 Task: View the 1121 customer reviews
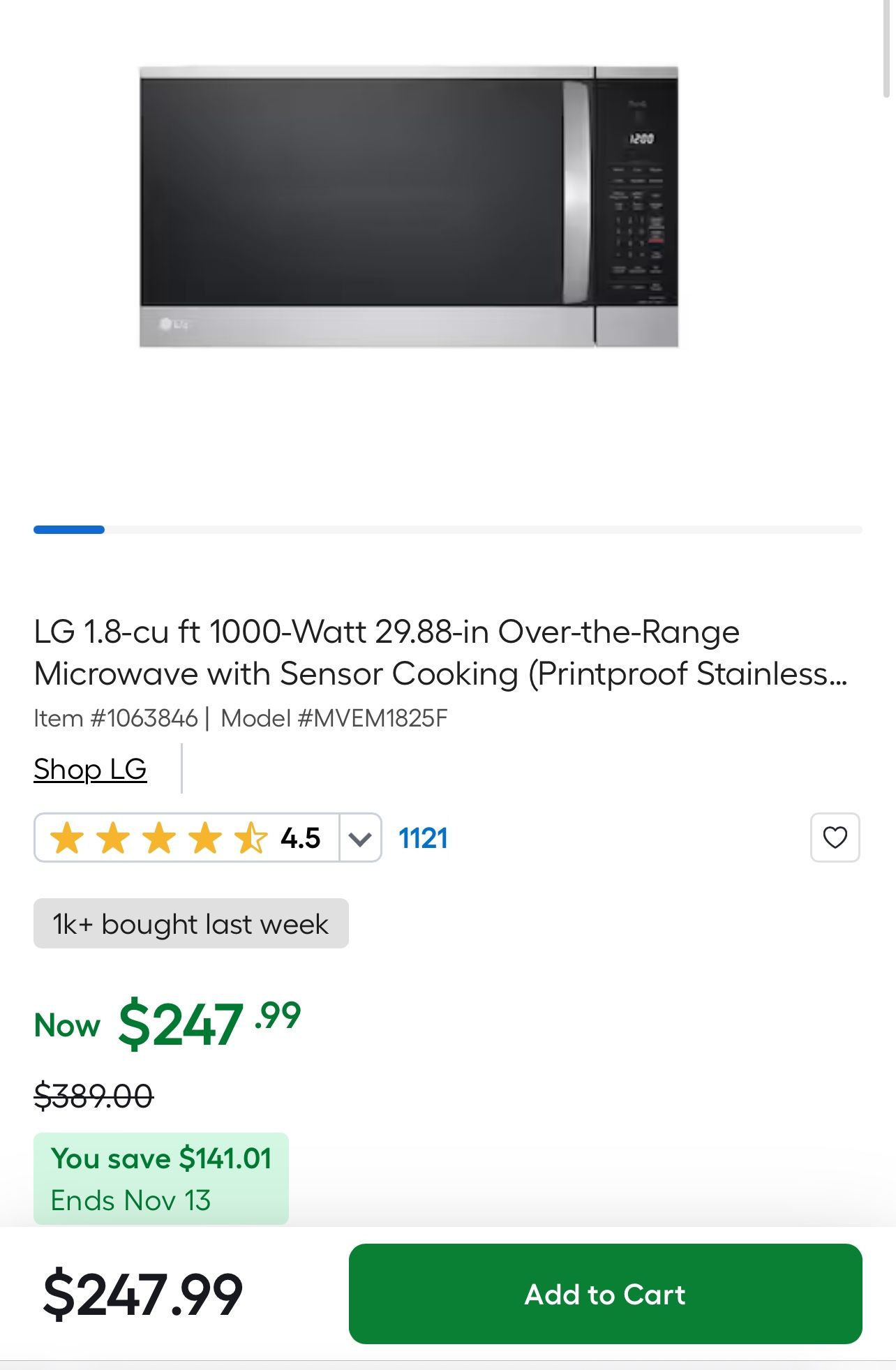pyautogui.click(x=422, y=838)
